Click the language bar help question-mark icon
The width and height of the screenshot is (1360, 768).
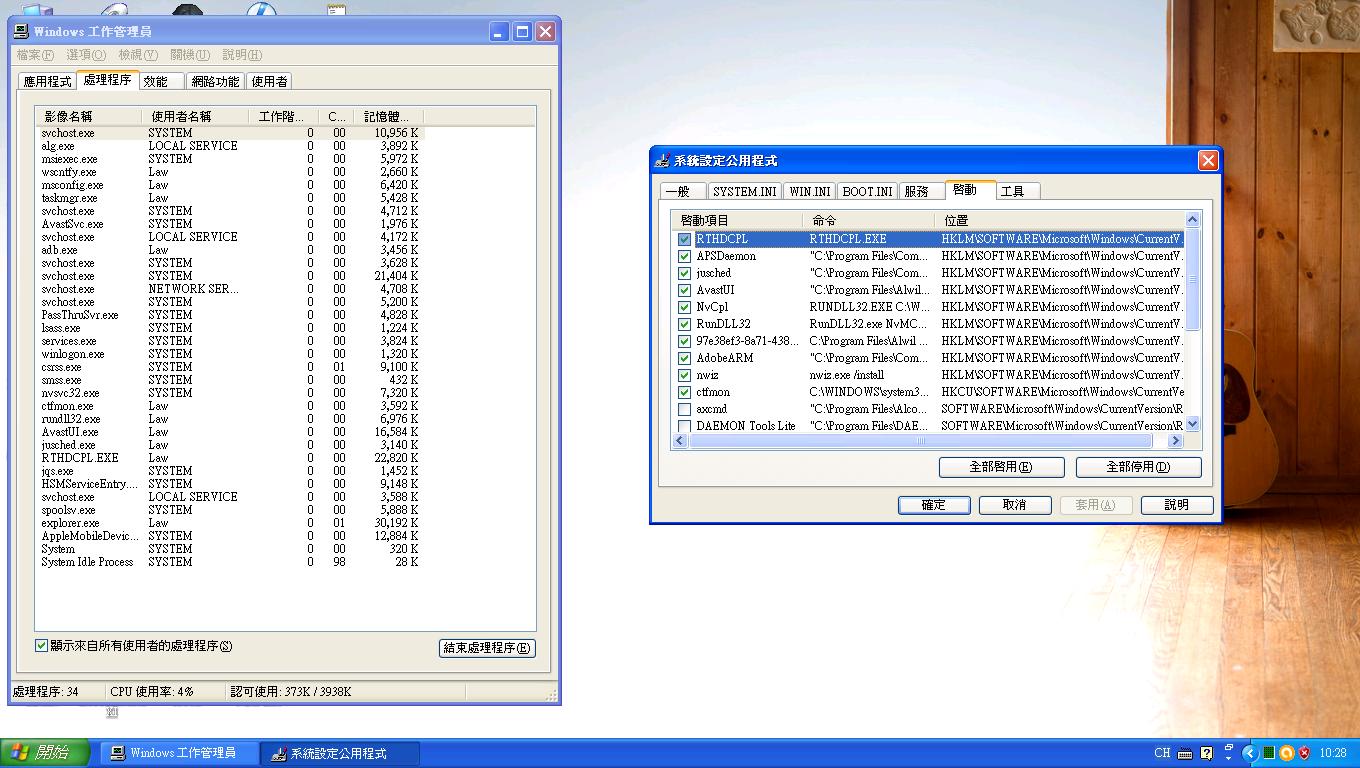coord(1207,753)
